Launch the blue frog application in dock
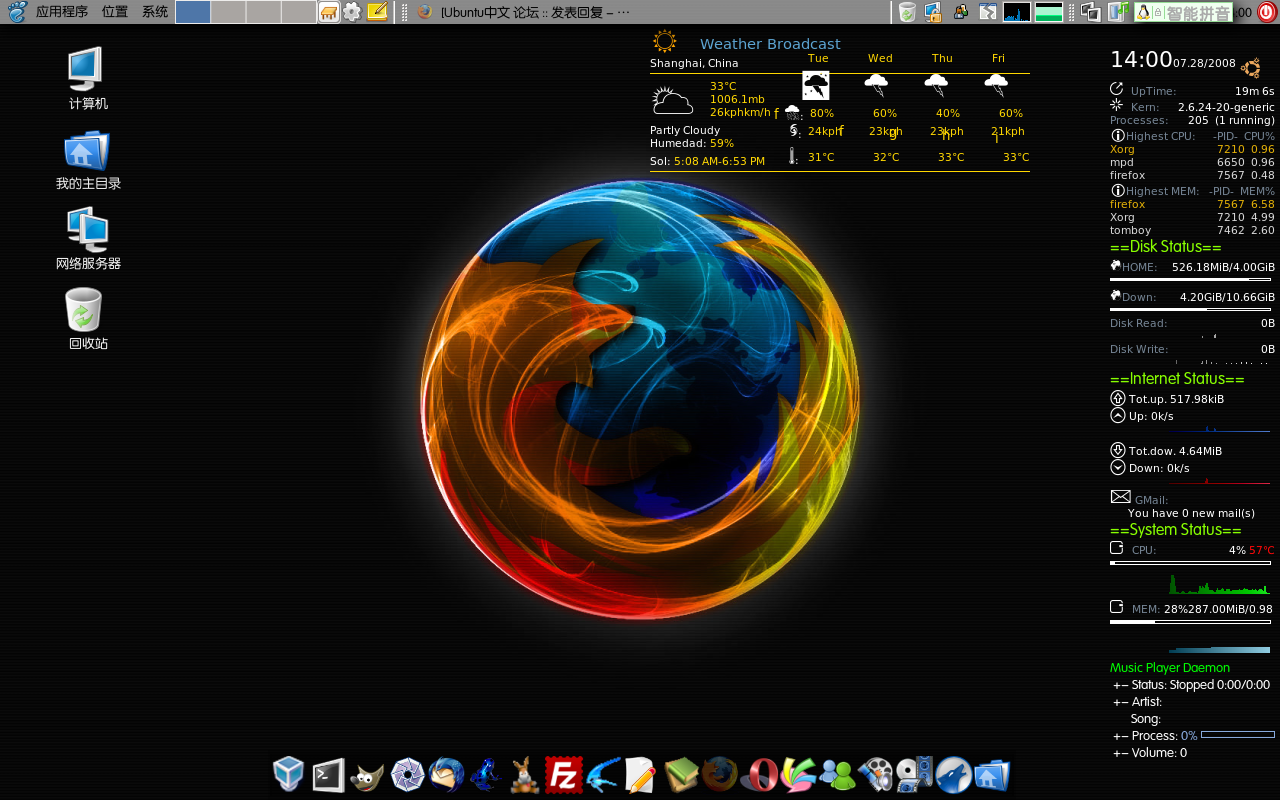 click(486, 775)
